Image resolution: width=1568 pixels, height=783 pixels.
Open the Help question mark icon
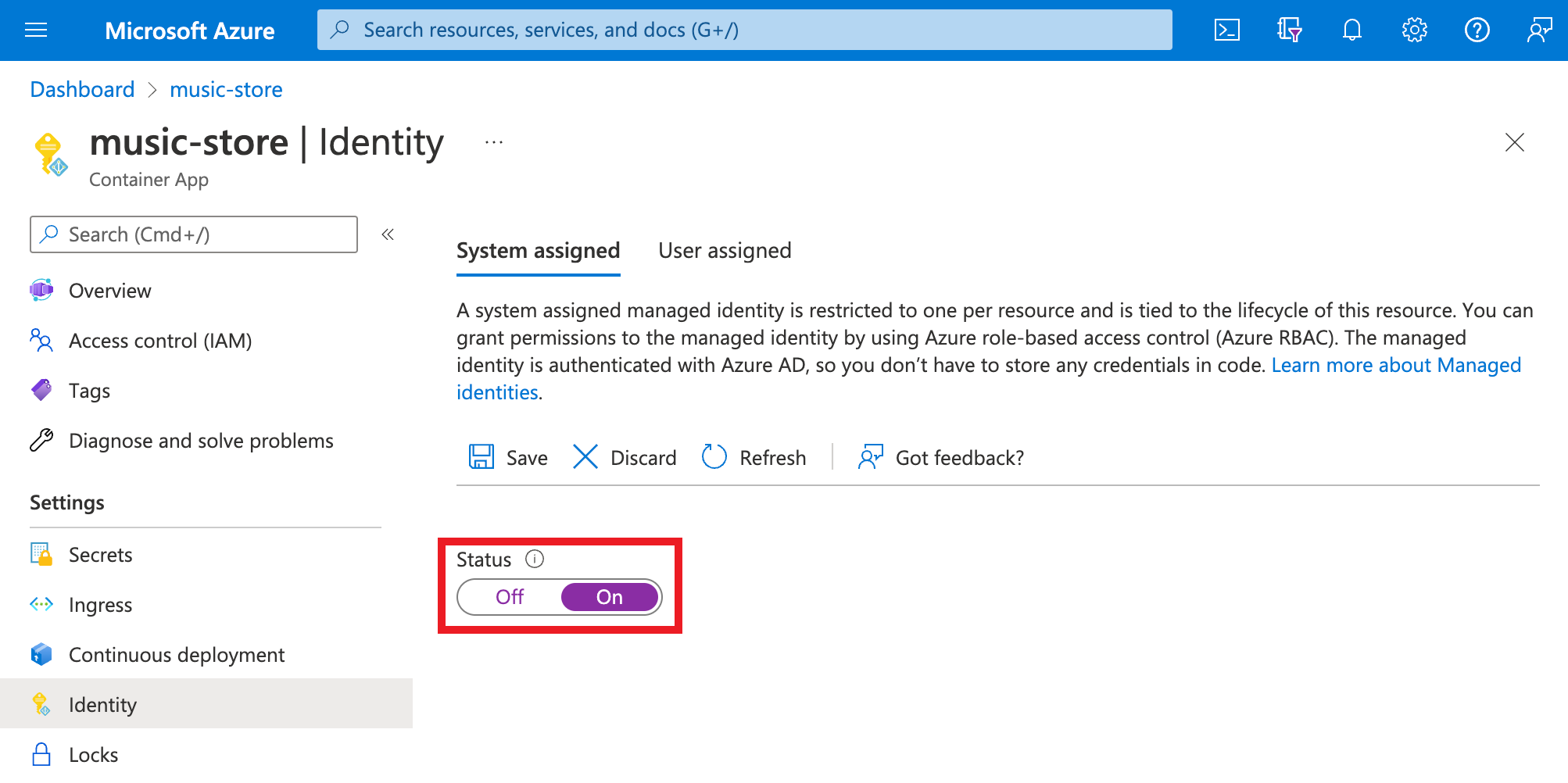1477,30
